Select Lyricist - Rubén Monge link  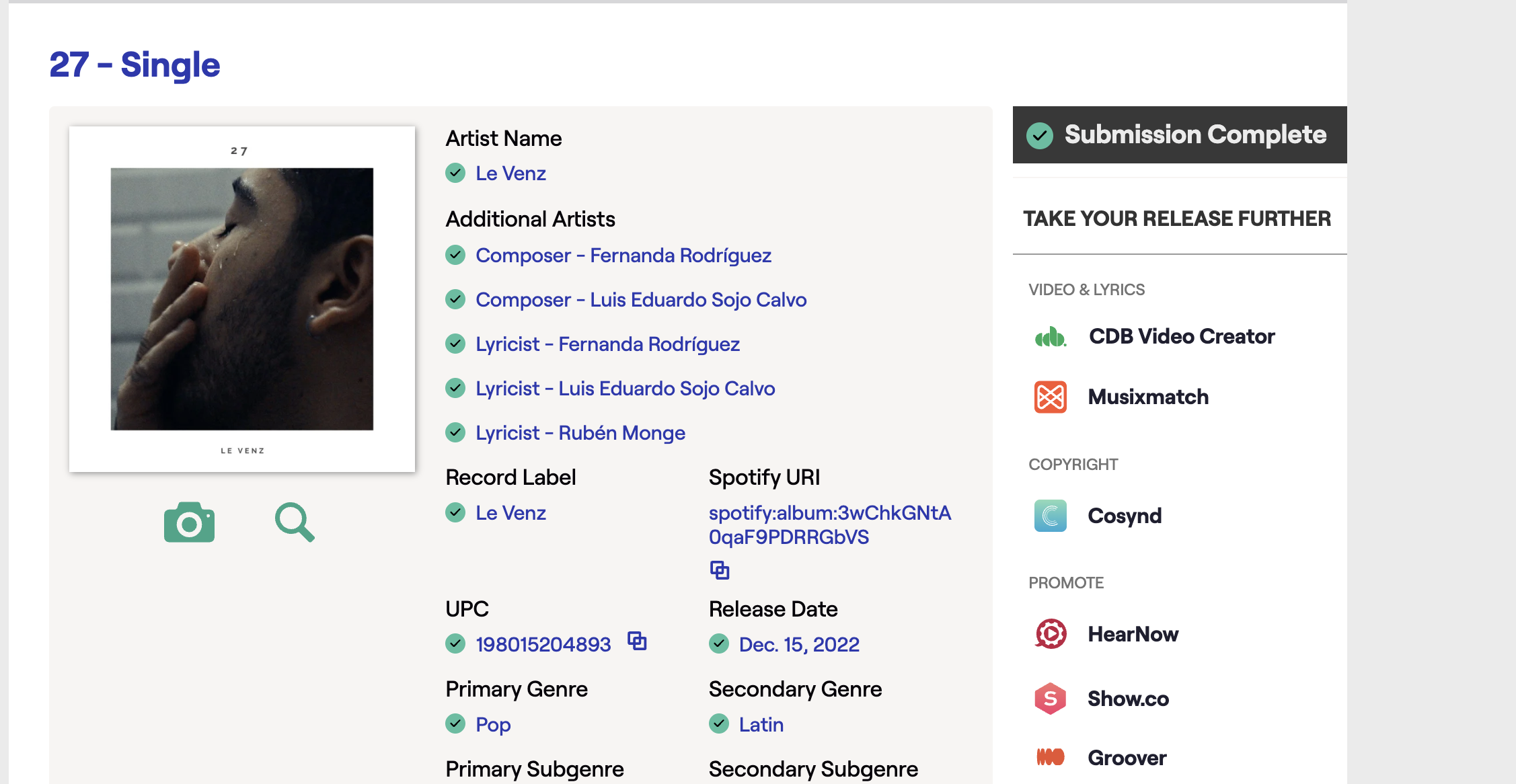[580, 433]
